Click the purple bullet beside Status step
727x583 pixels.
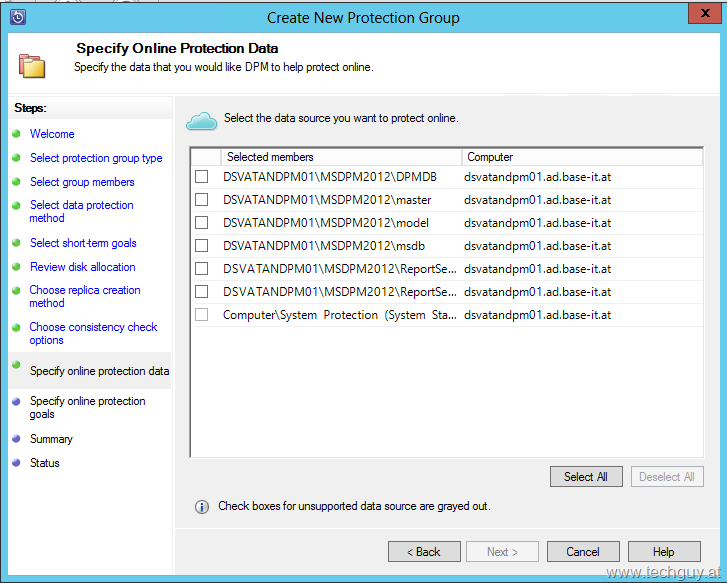coord(16,463)
